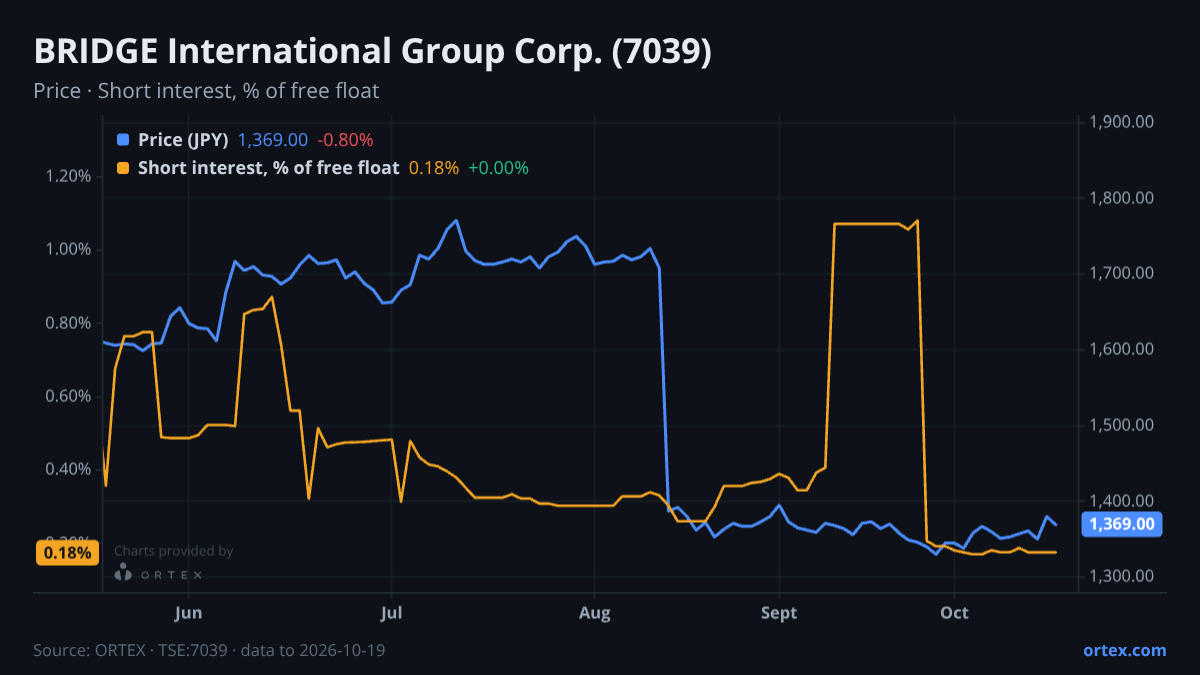Click the 1.00% left axis label
The width and height of the screenshot is (1200, 675).
tap(69, 249)
